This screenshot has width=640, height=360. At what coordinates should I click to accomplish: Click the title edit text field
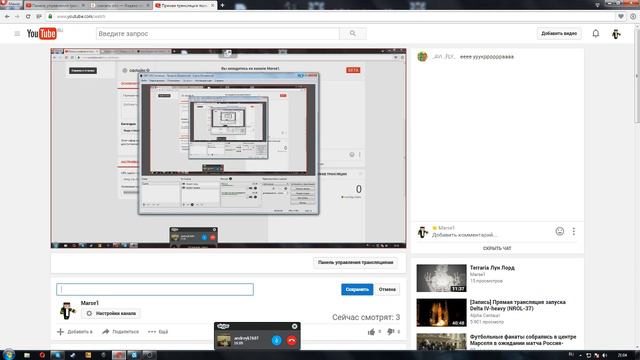click(155, 289)
